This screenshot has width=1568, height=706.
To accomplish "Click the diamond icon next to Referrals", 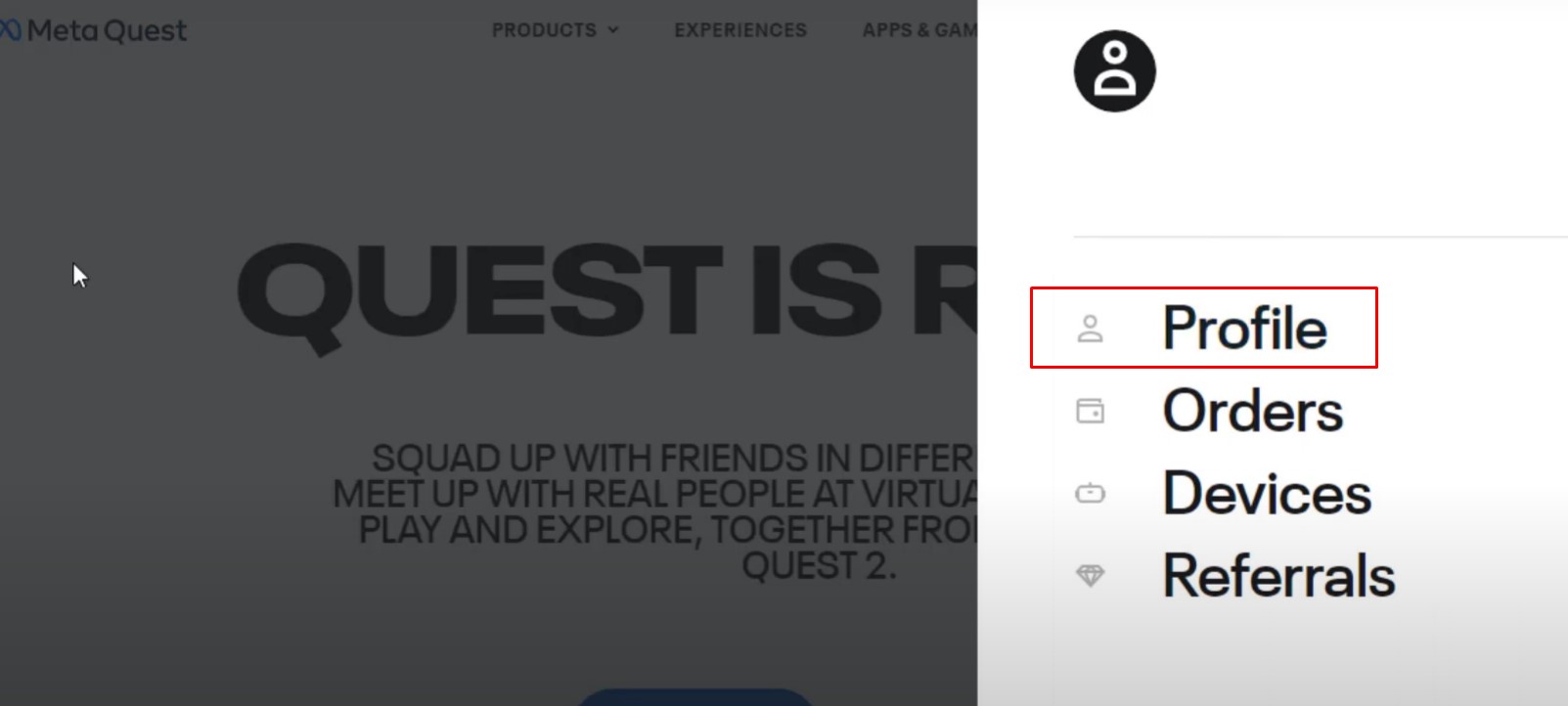I will coord(1090,575).
